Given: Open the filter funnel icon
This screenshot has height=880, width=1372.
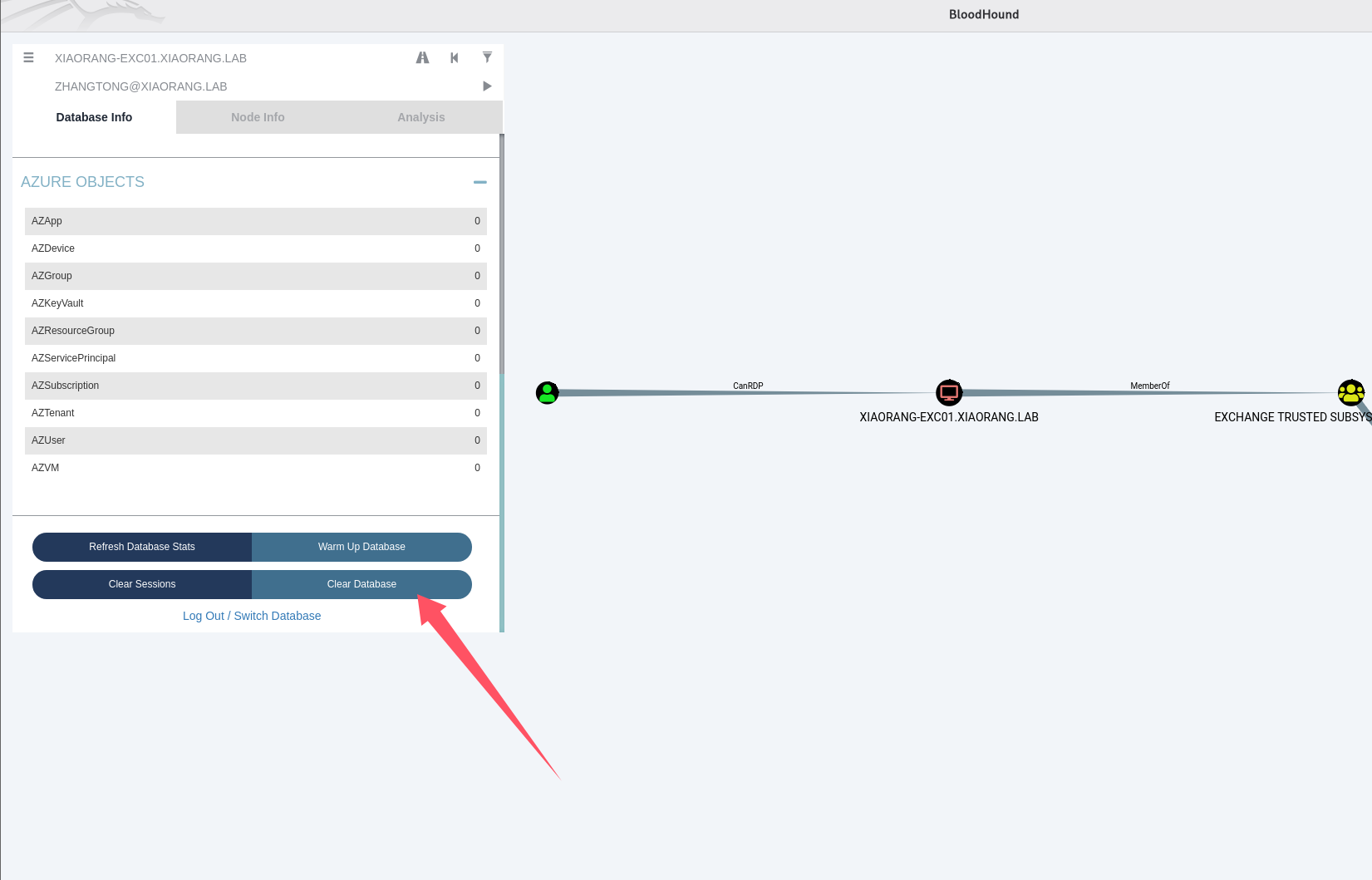Looking at the screenshot, I should click(487, 57).
